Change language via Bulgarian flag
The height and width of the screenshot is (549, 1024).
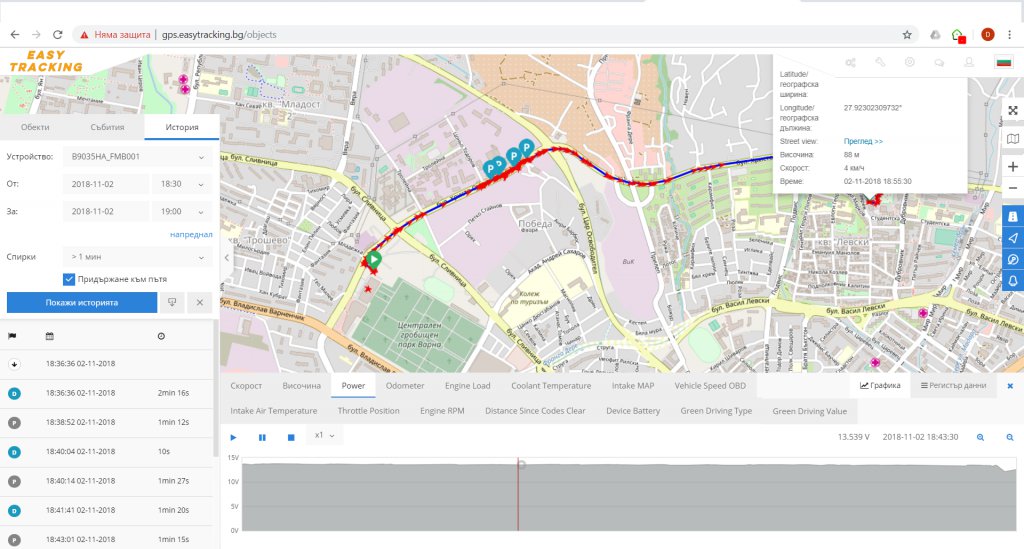click(x=1004, y=63)
